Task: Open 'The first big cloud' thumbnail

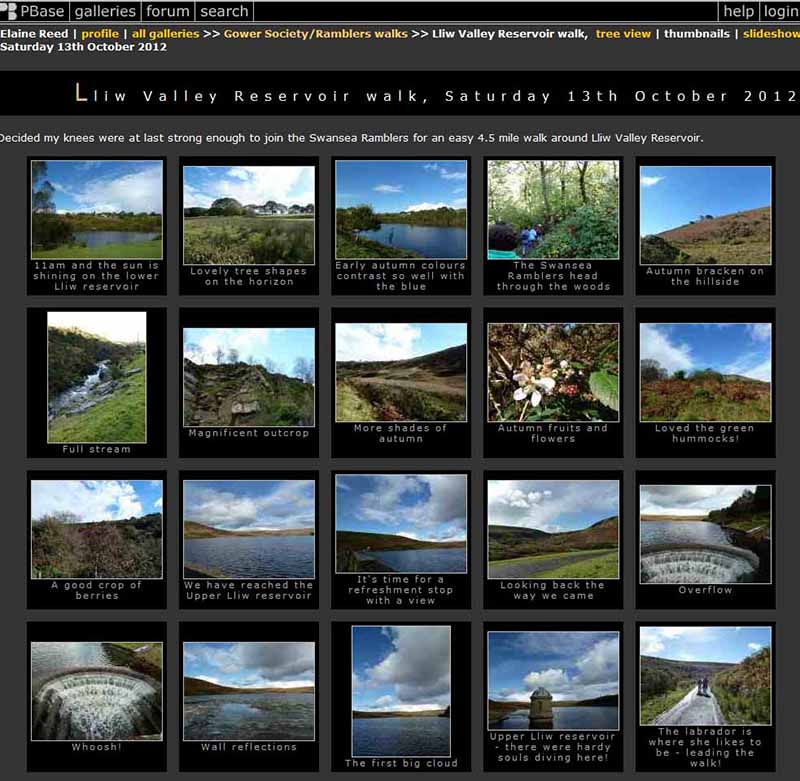Action: tap(401, 691)
